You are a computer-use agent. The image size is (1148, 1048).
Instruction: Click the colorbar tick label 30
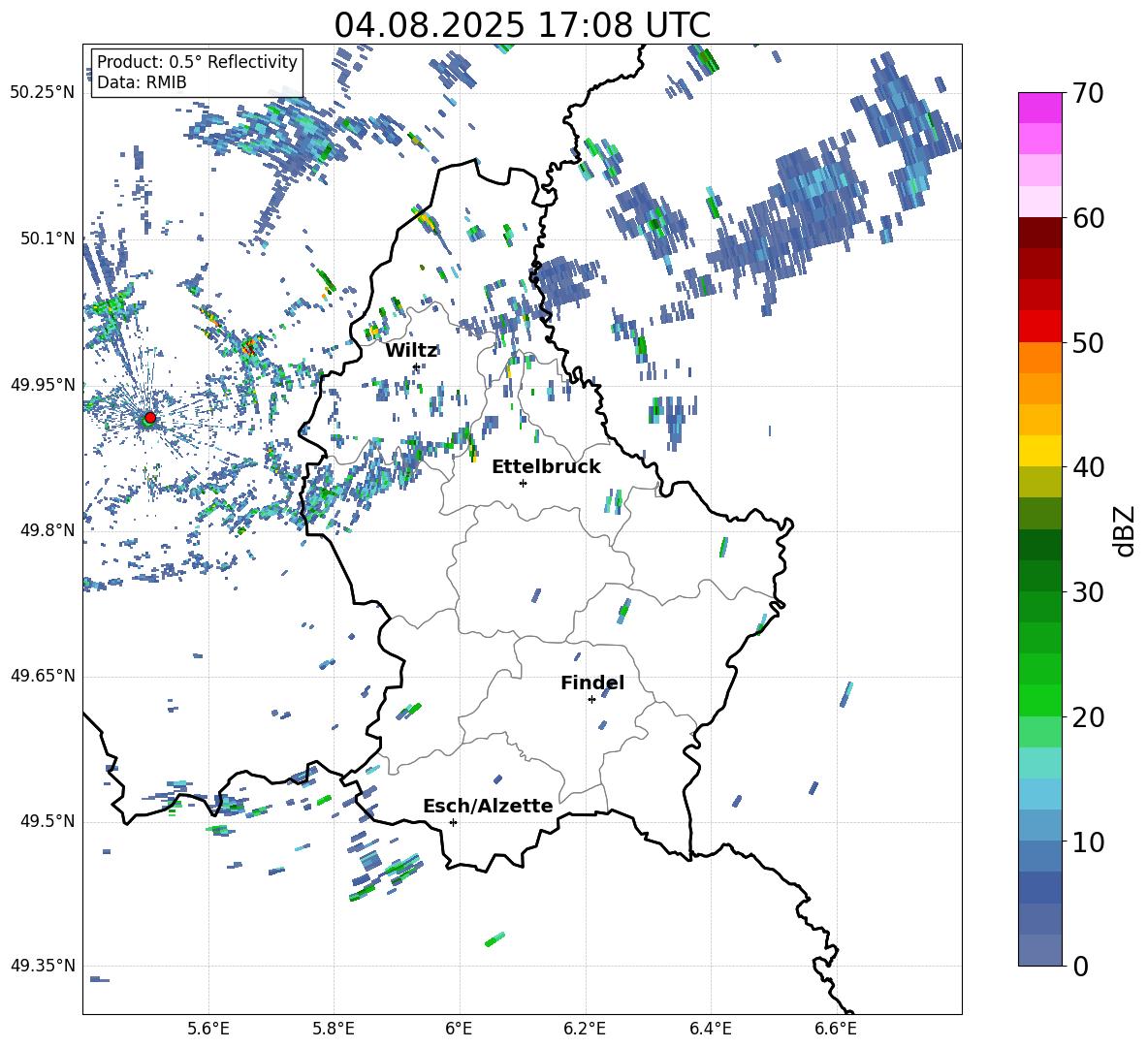click(1087, 592)
